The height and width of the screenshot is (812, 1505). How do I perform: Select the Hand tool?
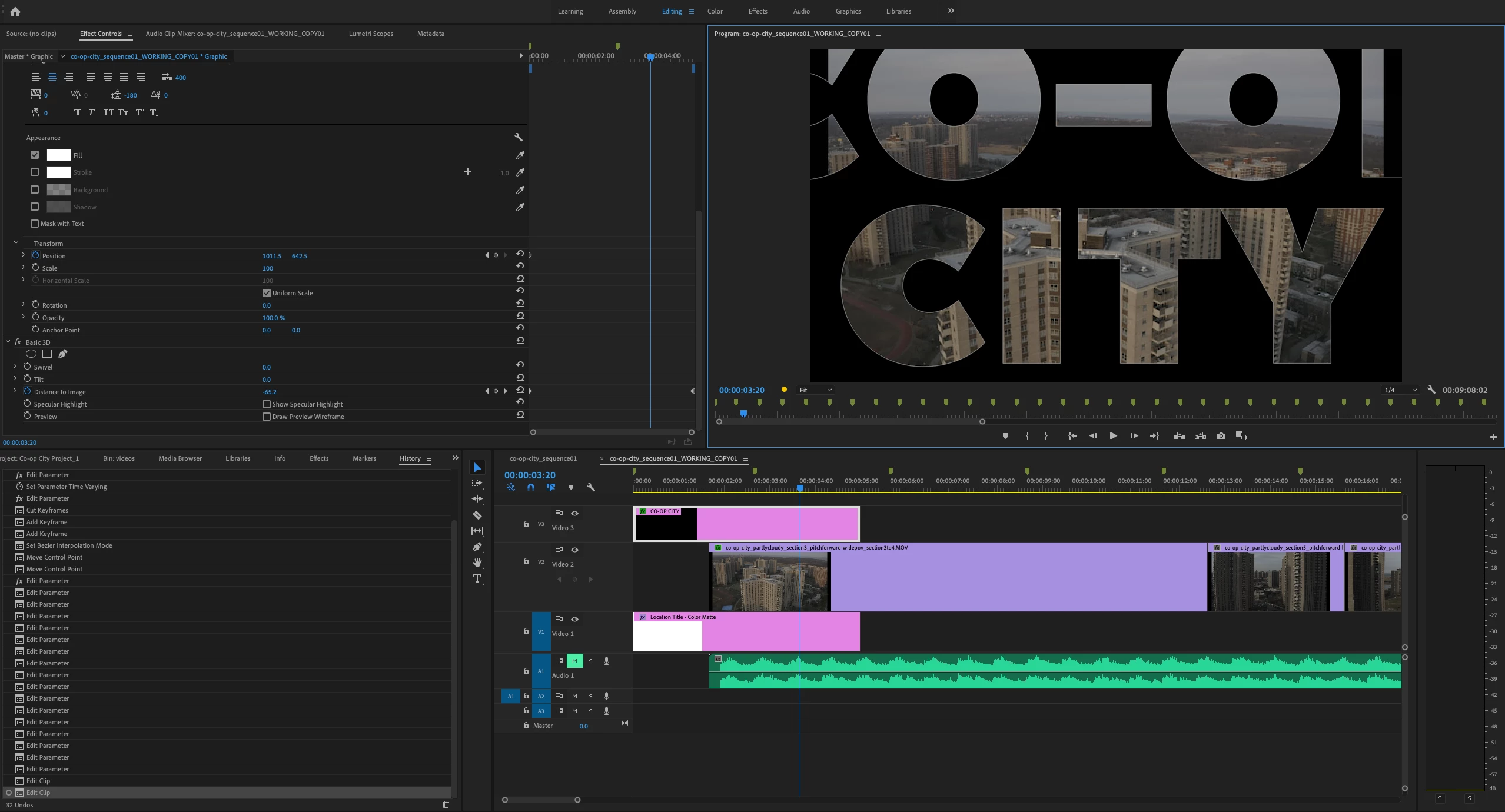(x=477, y=563)
